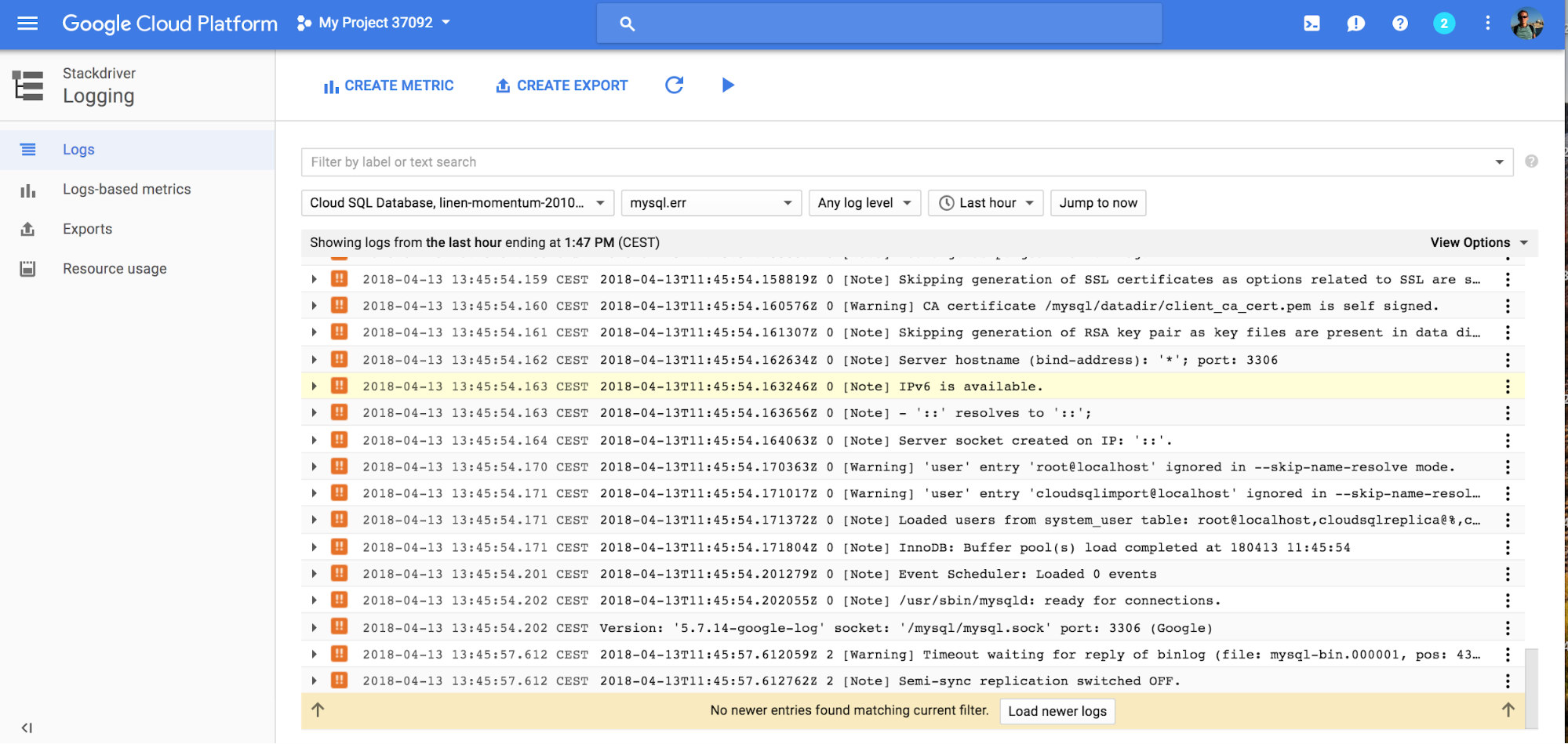The height and width of the screenshot is (744, 1568).
Task: Expand the Skipping generation of SSL certificates entry
Action: pyautogui.click(x=314, y=279)
